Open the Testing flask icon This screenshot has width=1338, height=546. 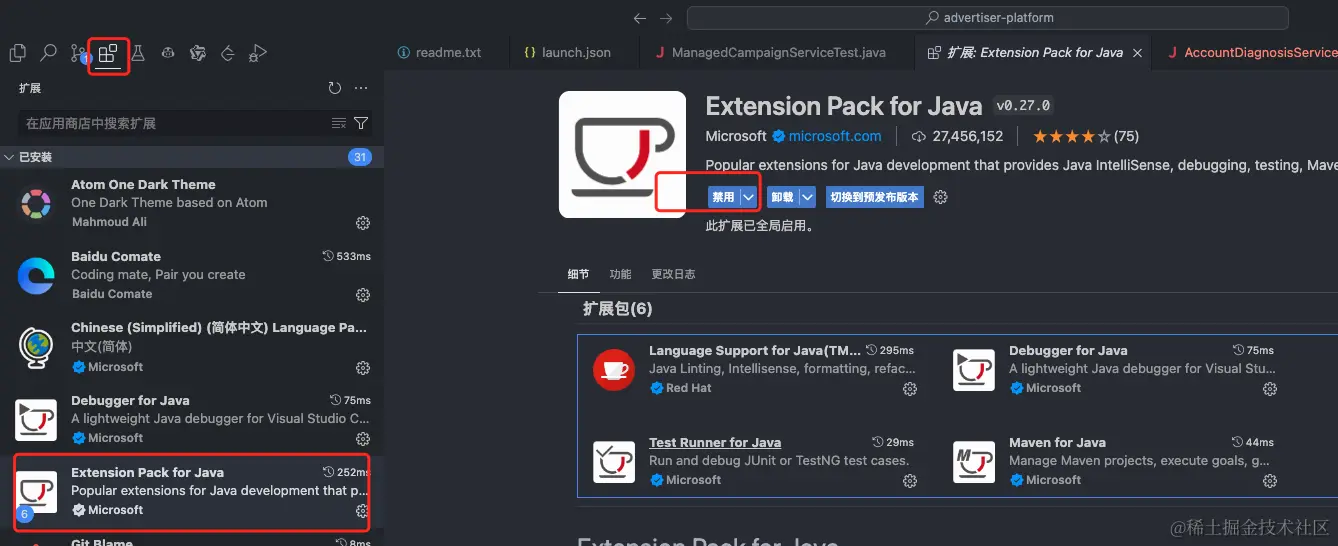point(138,54)
